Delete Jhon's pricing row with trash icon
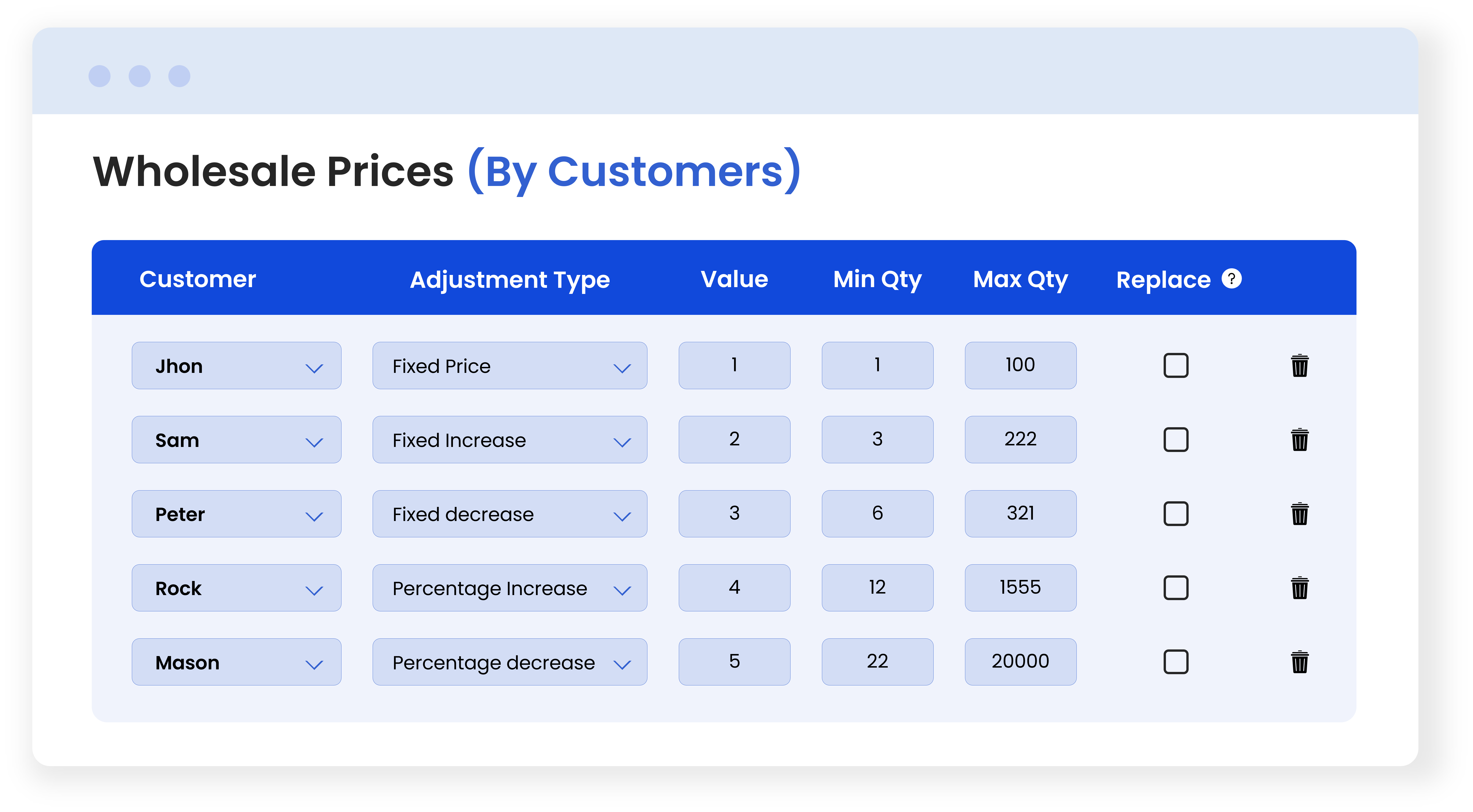Screen dimensions: 1473x812 coord(1299,366)
